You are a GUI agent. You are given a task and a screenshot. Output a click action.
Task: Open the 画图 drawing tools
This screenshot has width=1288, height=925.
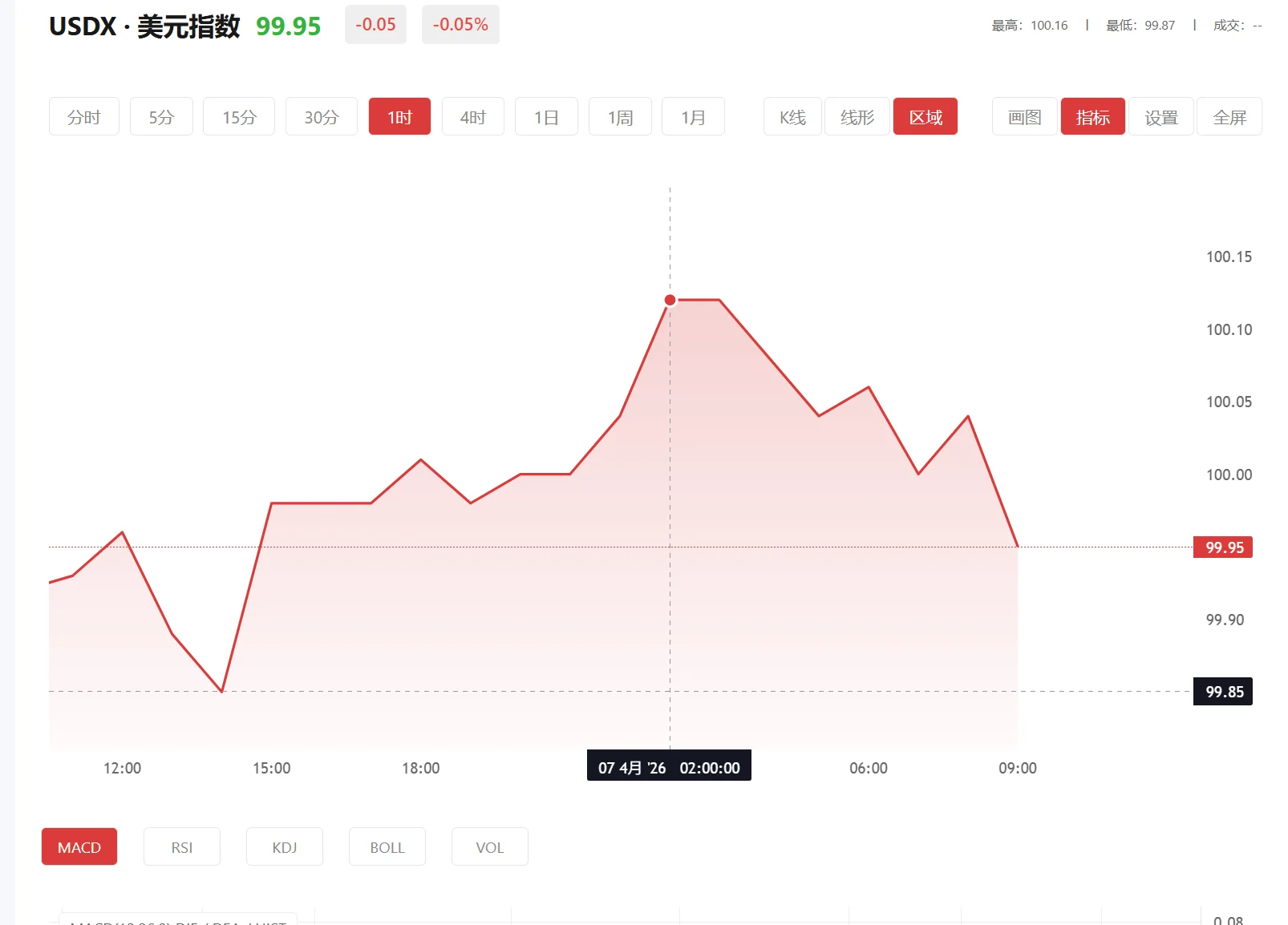click(1024, 117)
